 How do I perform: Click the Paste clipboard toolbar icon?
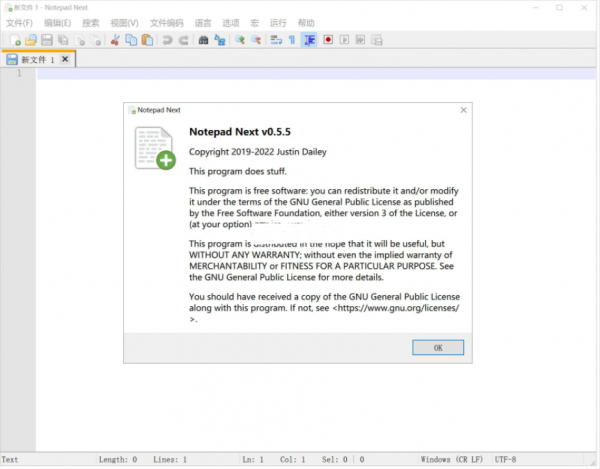coord(147,40)
